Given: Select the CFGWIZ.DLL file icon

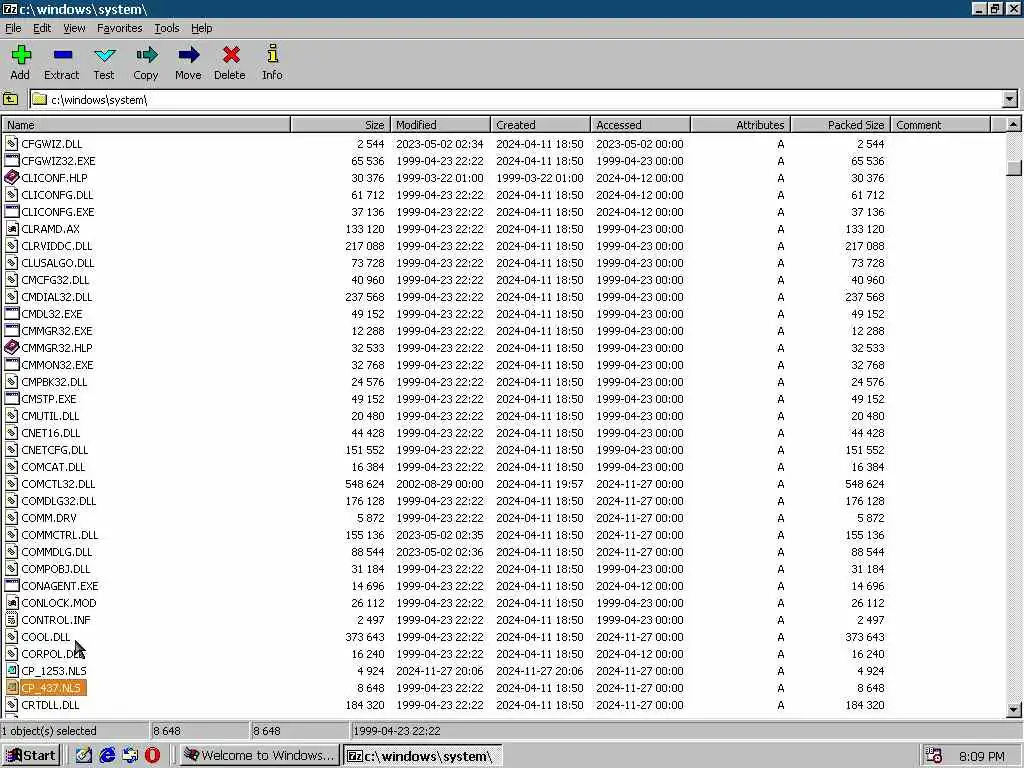Looking at the screenshot, I should (x=11, y=144).
